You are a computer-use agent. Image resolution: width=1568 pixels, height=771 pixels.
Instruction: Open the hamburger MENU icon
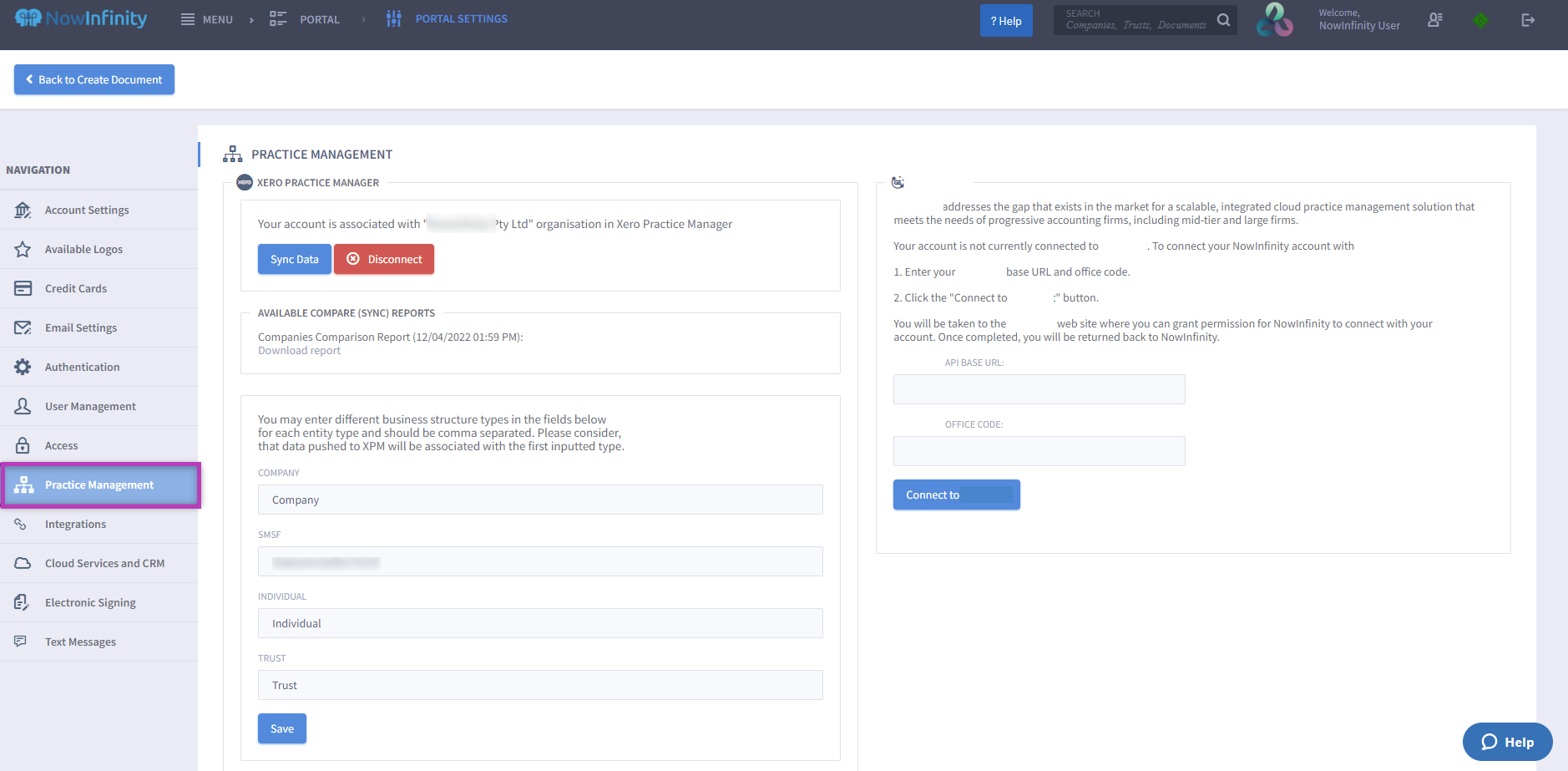pos(188,19)
